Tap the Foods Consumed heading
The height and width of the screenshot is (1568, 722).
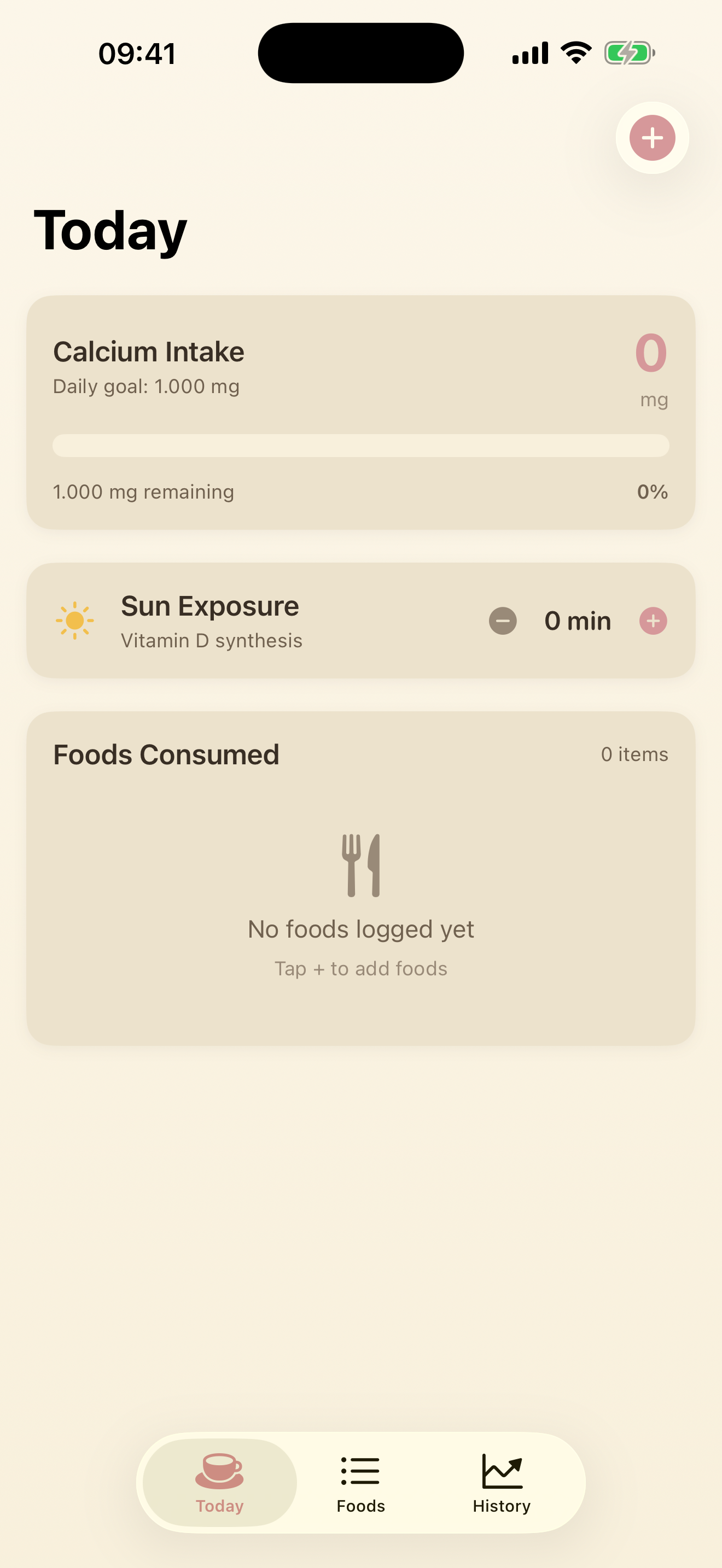[166, 755]
